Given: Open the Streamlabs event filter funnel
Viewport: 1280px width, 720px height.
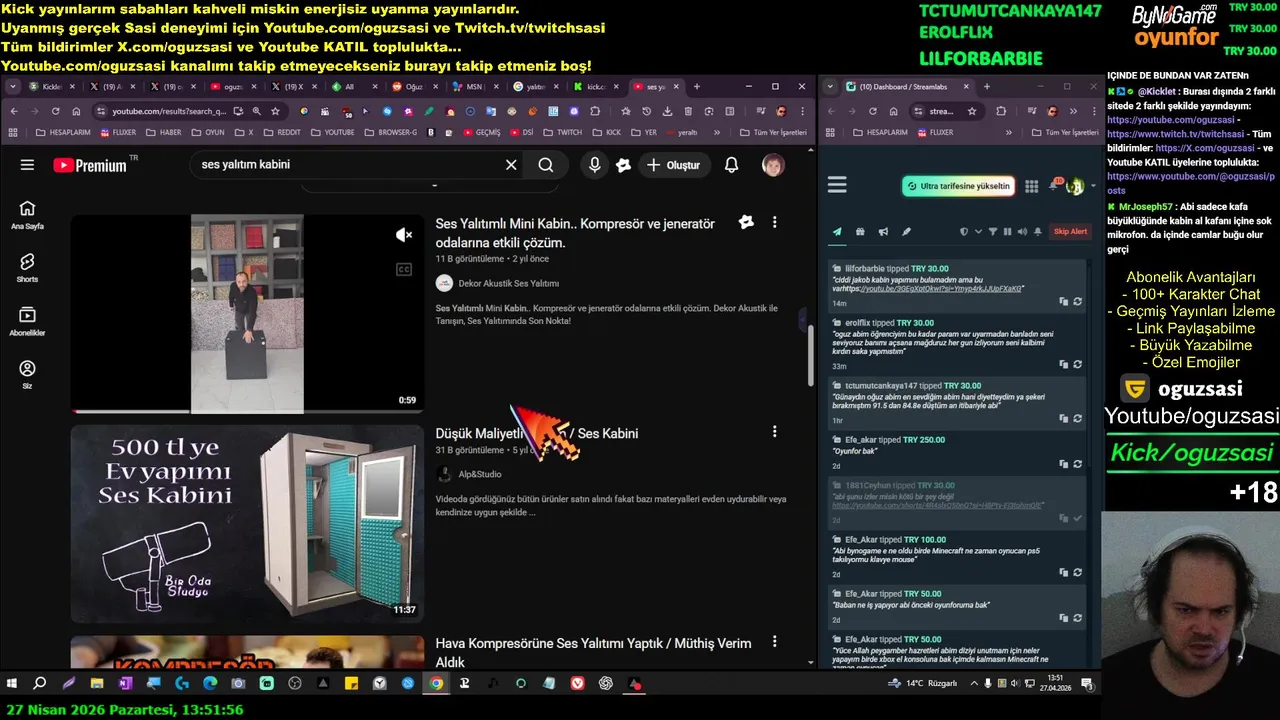Looking at the screenshot, I should [x=993, y=232].
